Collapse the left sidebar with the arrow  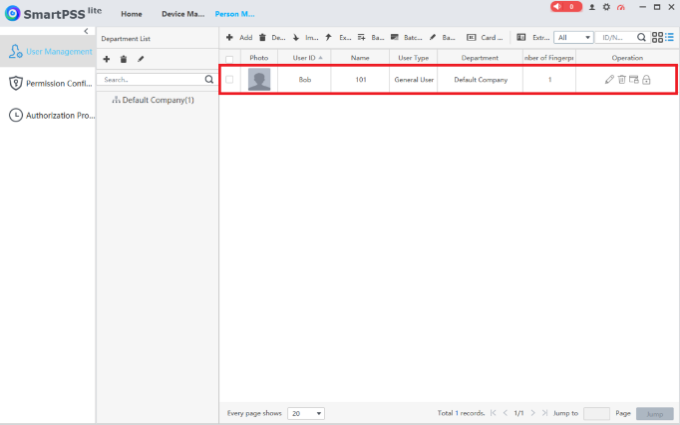pos(86,31)
